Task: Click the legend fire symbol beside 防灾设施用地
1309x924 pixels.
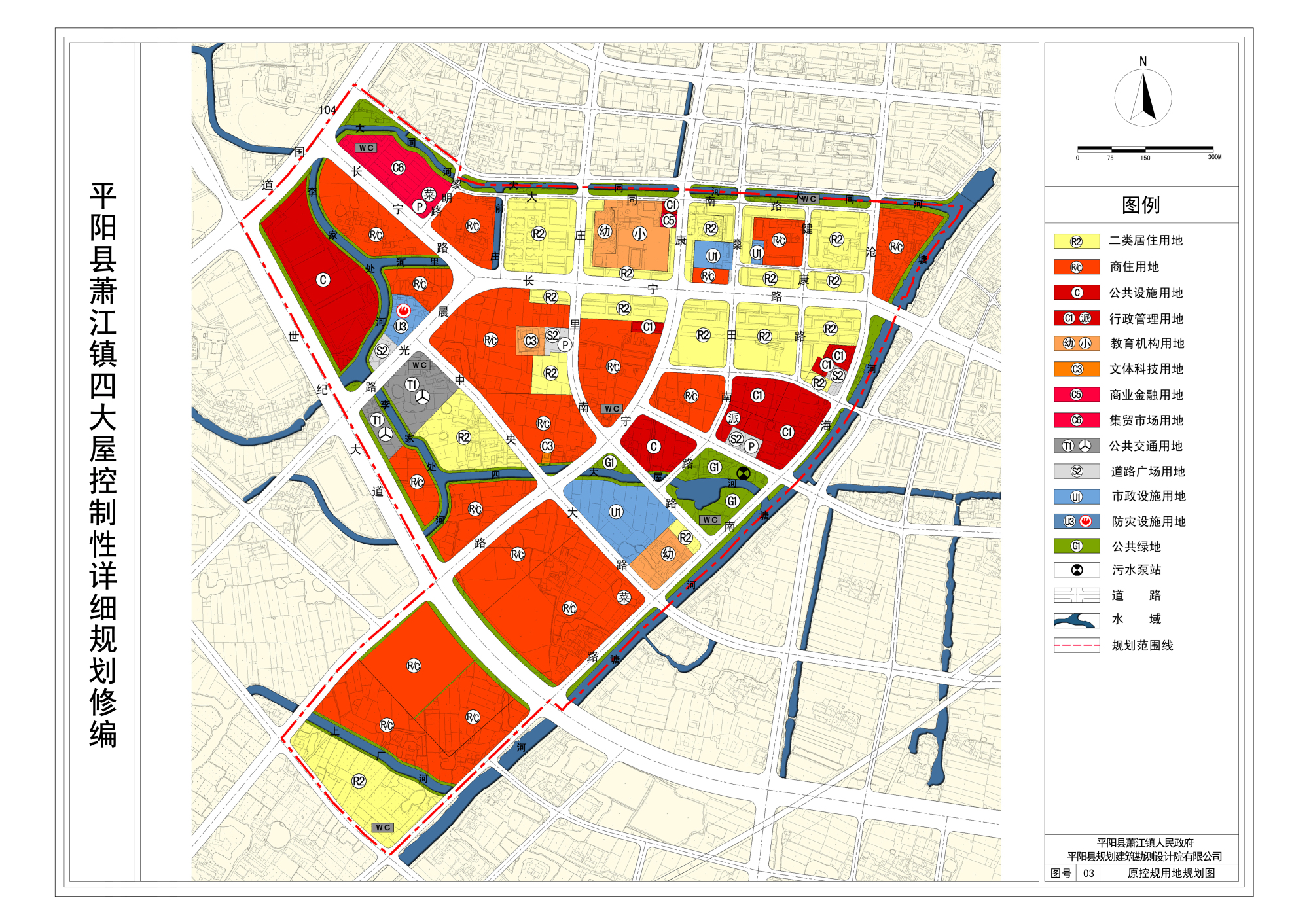Action: tap(1086, 522)
